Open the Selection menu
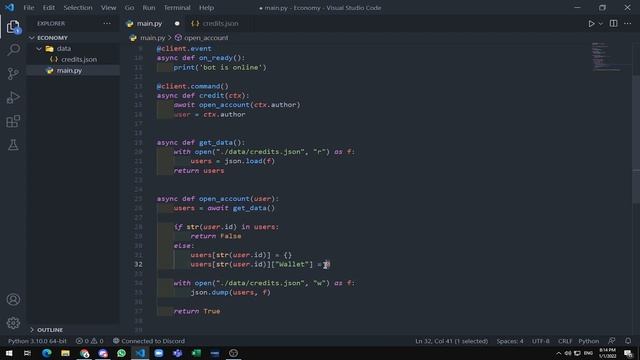 click(78, 8)
